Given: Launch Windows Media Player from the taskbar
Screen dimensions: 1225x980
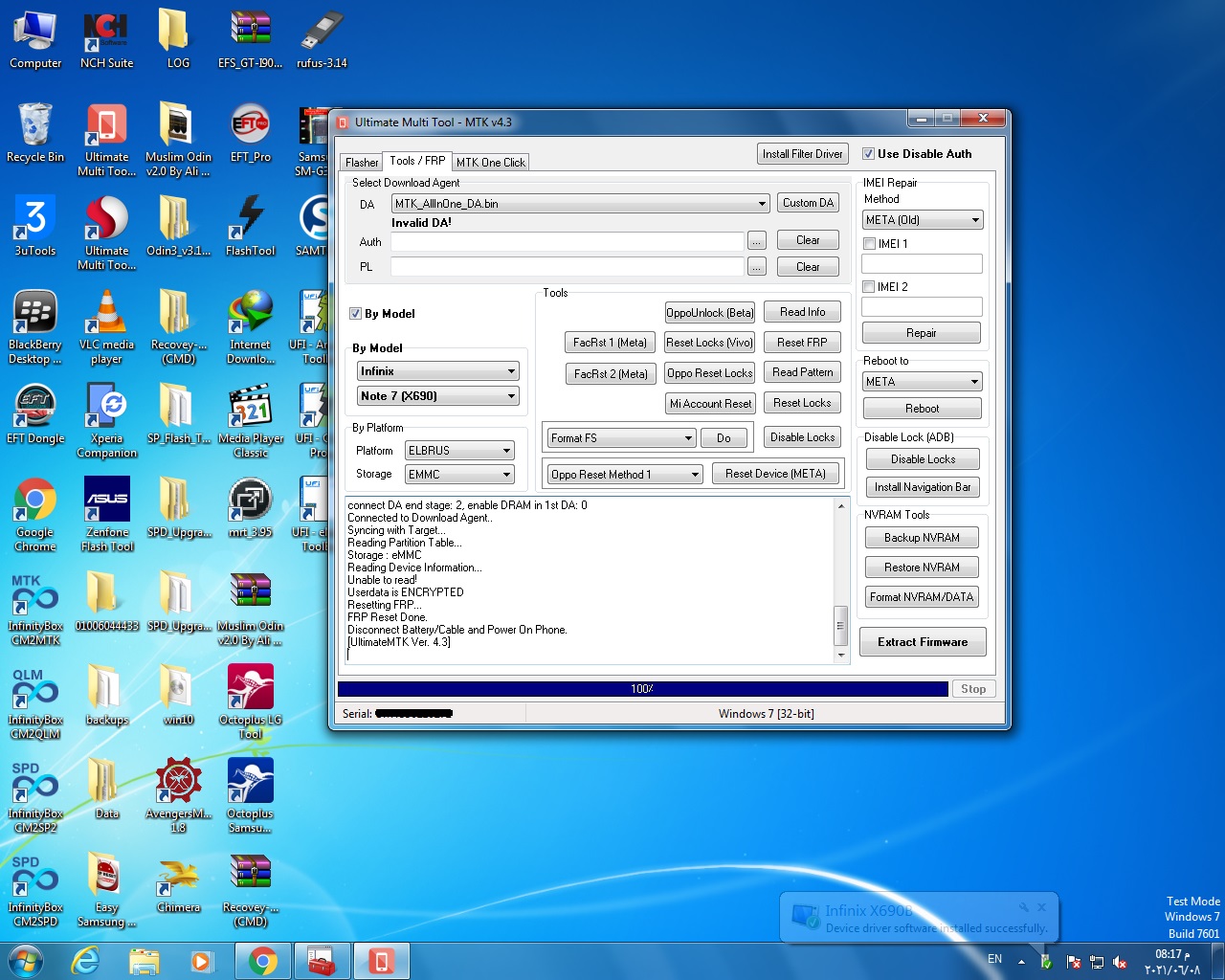Looking at the screenshot, I should pyautogui.click(x=202, y=961).
